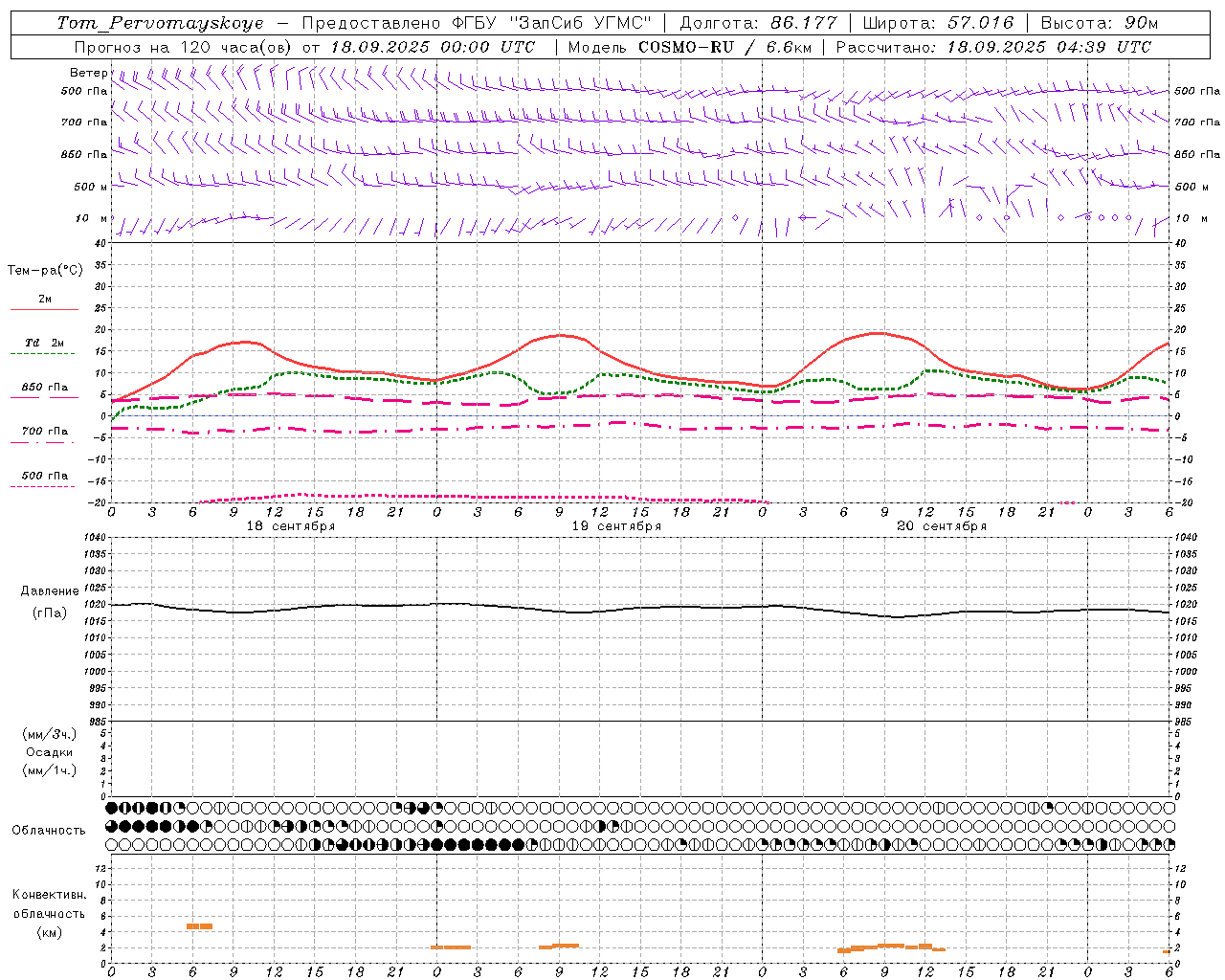
Task: Click the '18 сентября' date label
Action: pyautogui.click(x=291, y=526)
